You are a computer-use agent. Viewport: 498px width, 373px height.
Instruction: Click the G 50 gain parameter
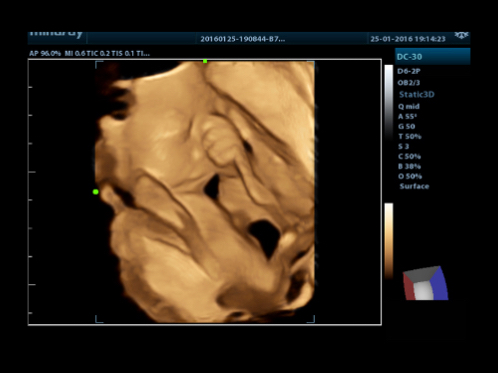(406, 126)
